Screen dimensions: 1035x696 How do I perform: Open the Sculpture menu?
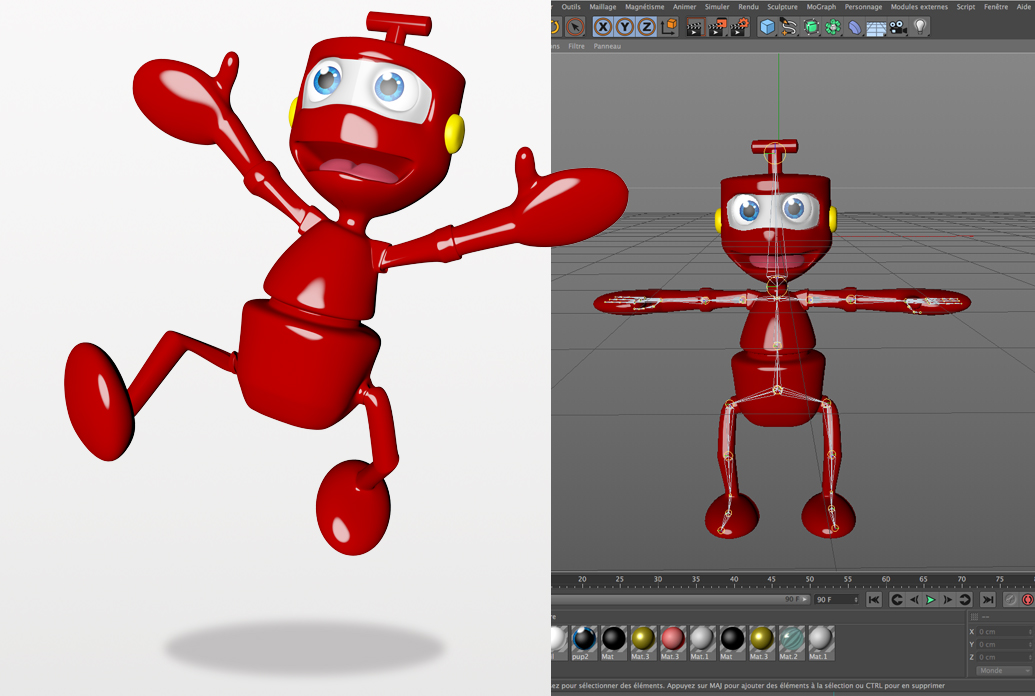[x=782, y=7]
